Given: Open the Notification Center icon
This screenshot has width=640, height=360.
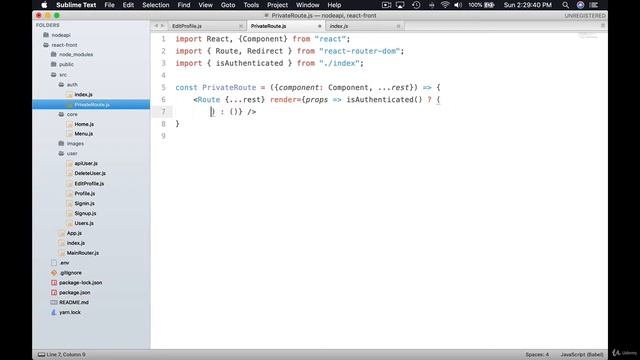Looking at the screenshot, I should point(594,5).
